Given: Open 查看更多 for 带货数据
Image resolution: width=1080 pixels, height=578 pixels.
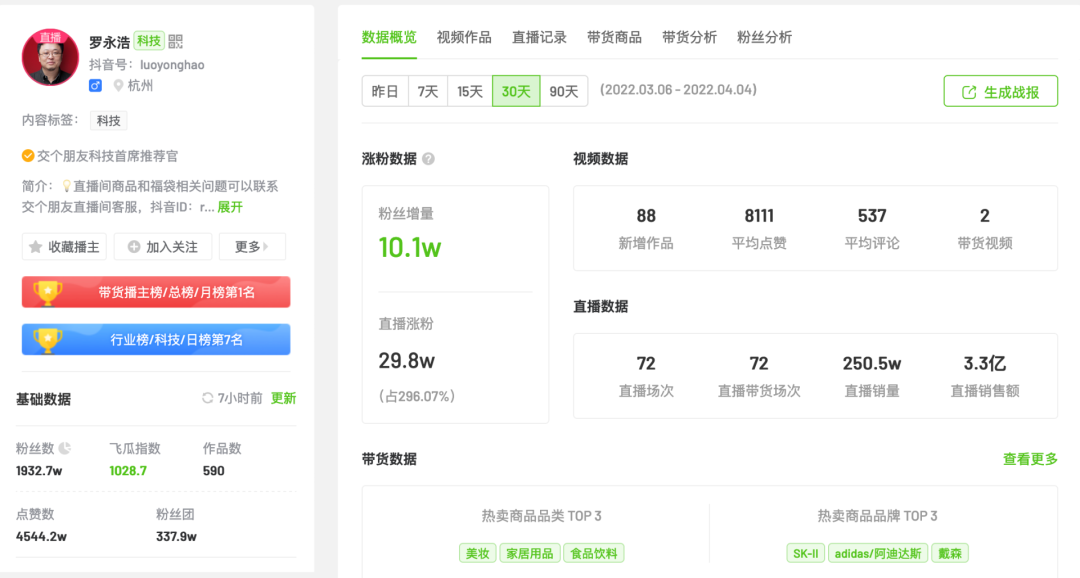Looking at the screenshot, I should pyautogui.click(x=1030, y=459).
